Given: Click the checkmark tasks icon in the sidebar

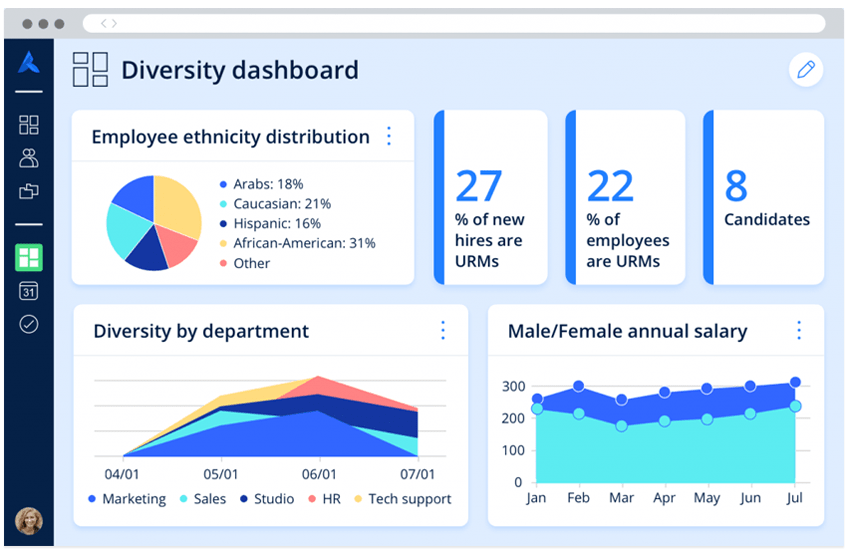Looking at the screenshot, I should pyautogui.click(x=29, y=324).
